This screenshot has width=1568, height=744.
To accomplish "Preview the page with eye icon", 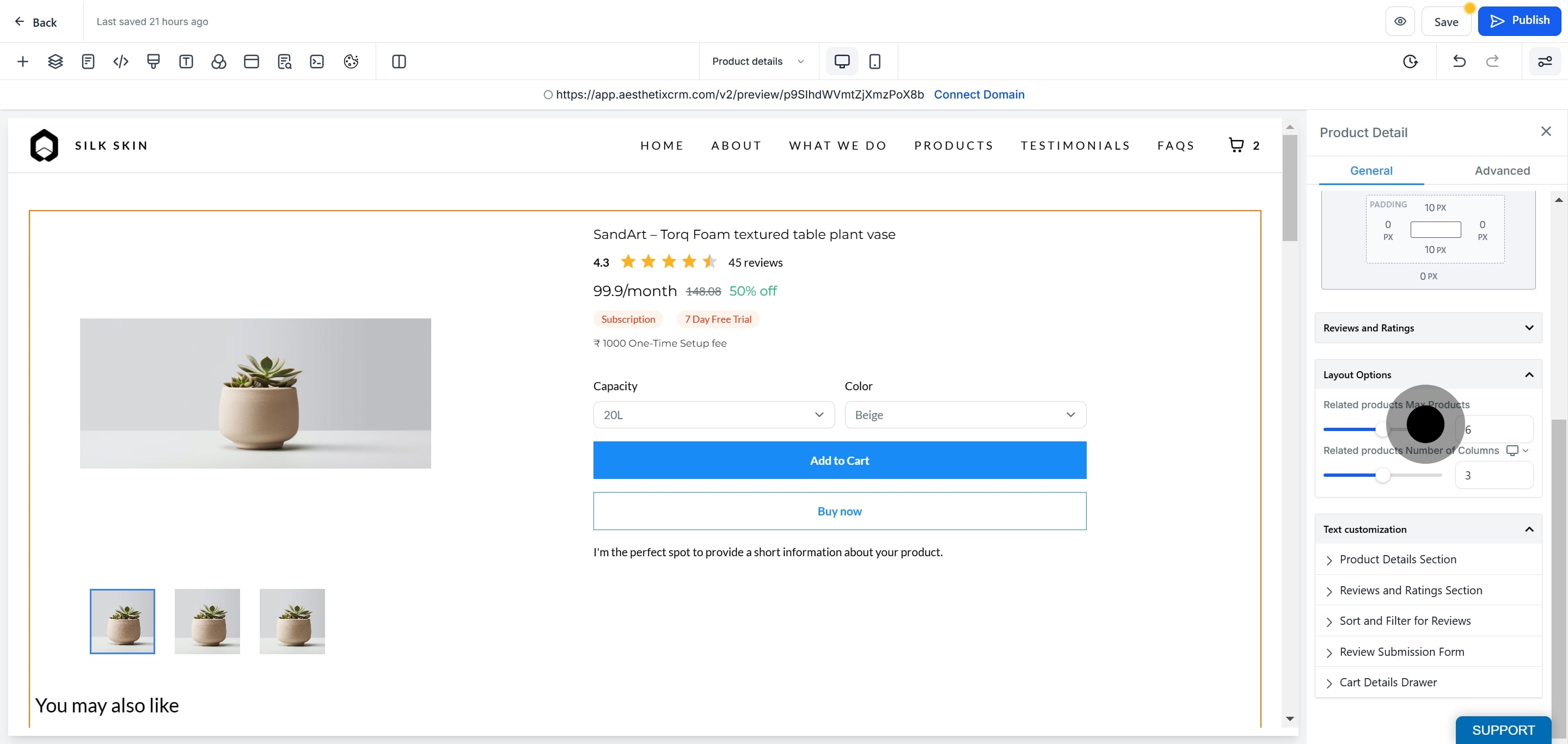I will [1400, 21].
